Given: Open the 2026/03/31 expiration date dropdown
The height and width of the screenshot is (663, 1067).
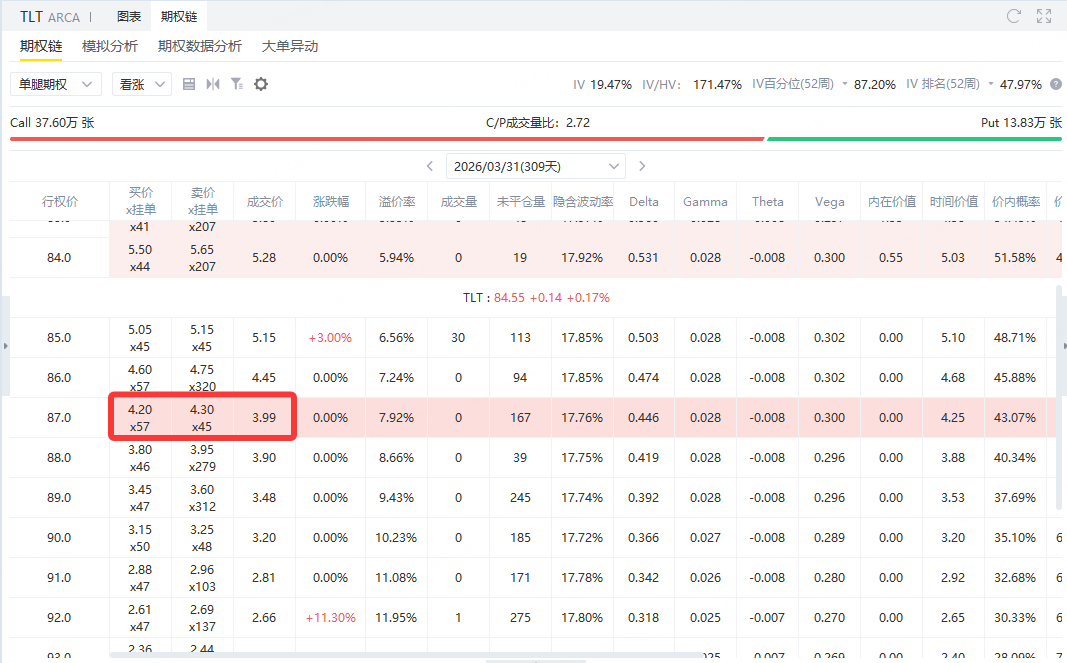Looking at the screenshot, I should point(535,166).
